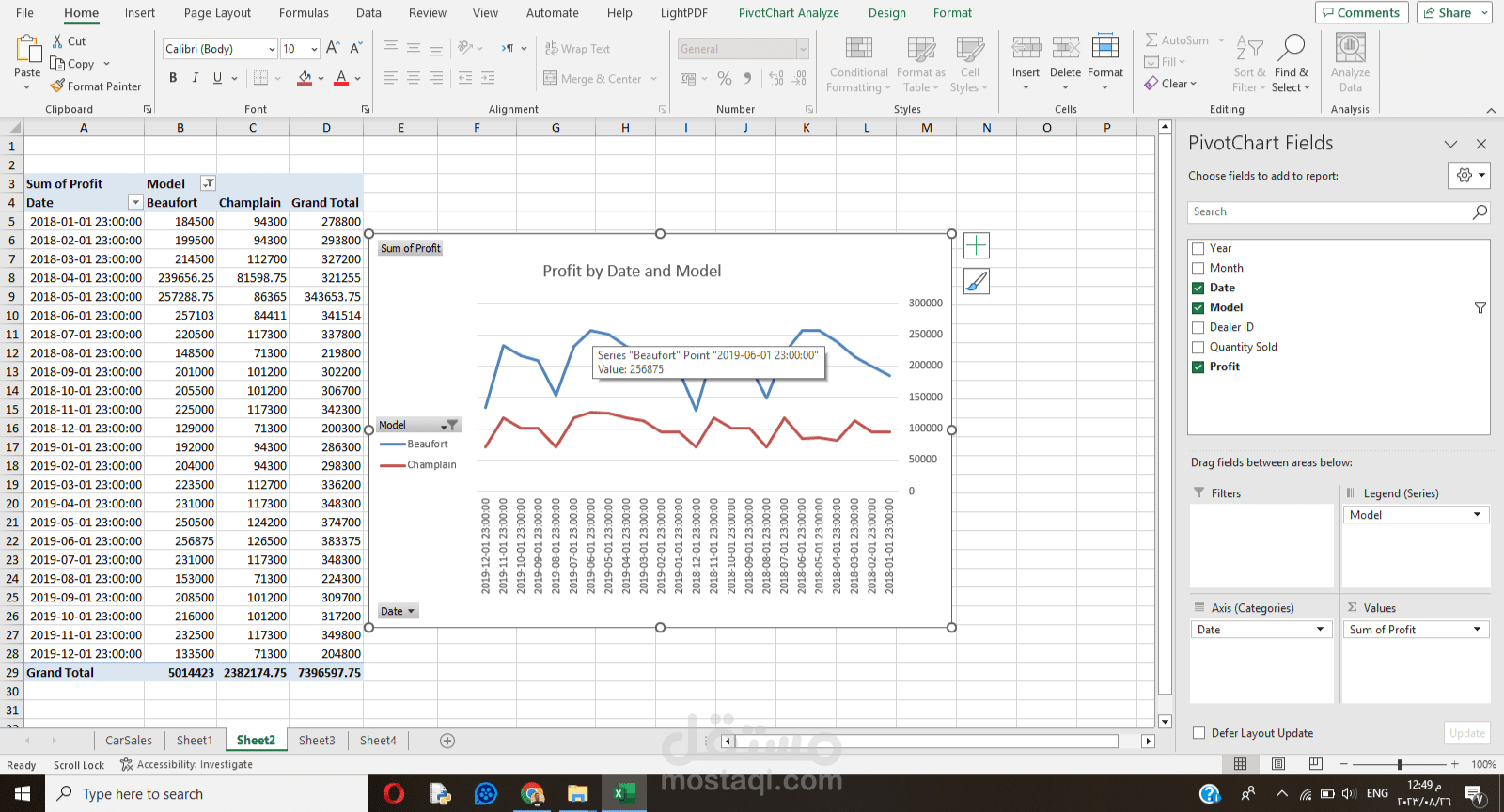
Task: Click the zoom slider handle
Action: 1400,764
